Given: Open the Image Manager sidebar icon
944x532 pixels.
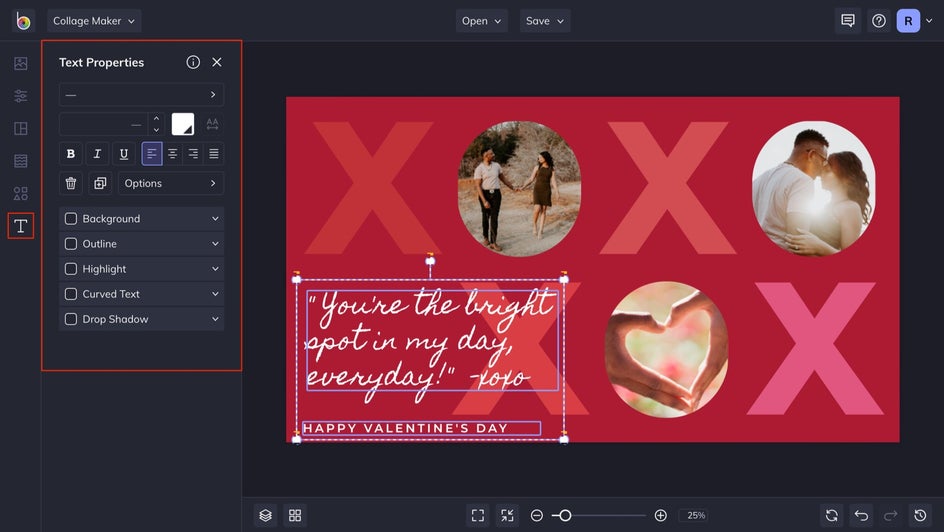Looking at the screenshot, I should (x=20, y=63).
